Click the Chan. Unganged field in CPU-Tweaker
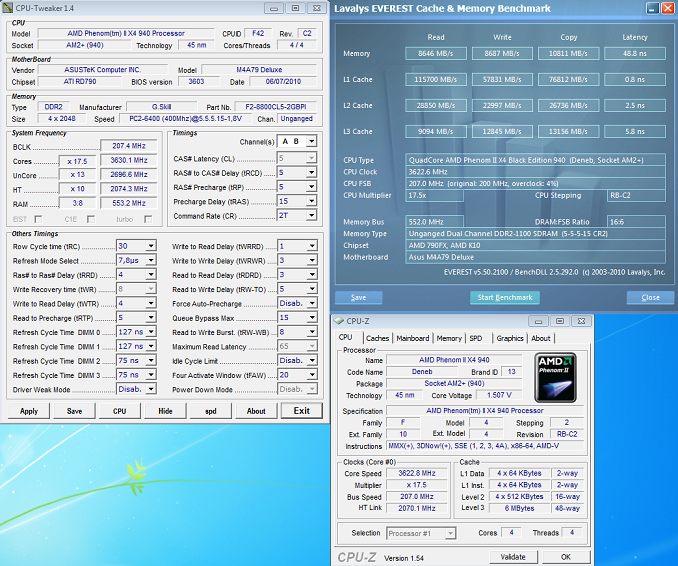This screenshot has height=566, width=678. click(x=297, y=118)
